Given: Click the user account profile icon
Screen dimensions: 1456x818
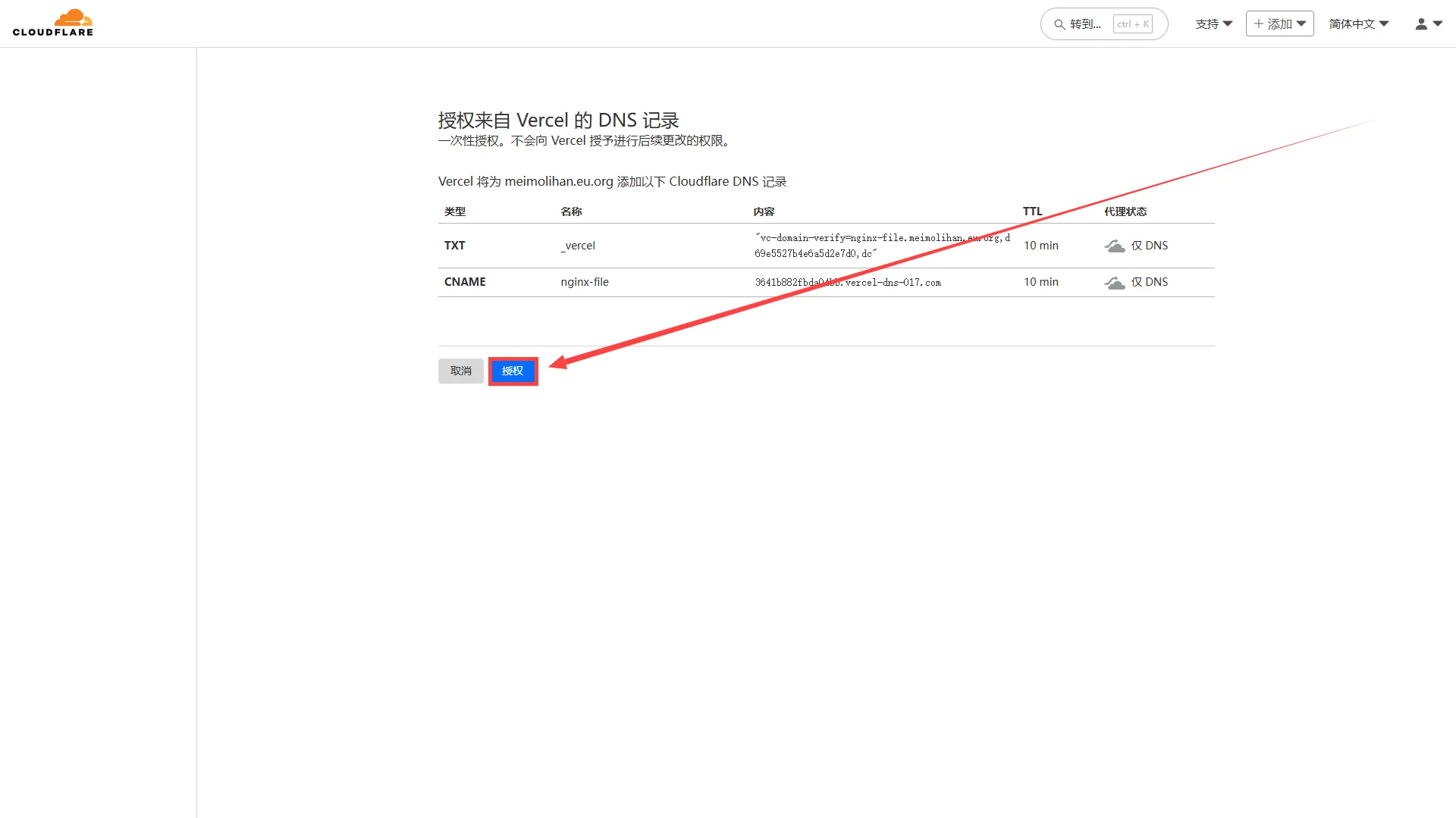Looking at the screenshot, I should 1421,24.
